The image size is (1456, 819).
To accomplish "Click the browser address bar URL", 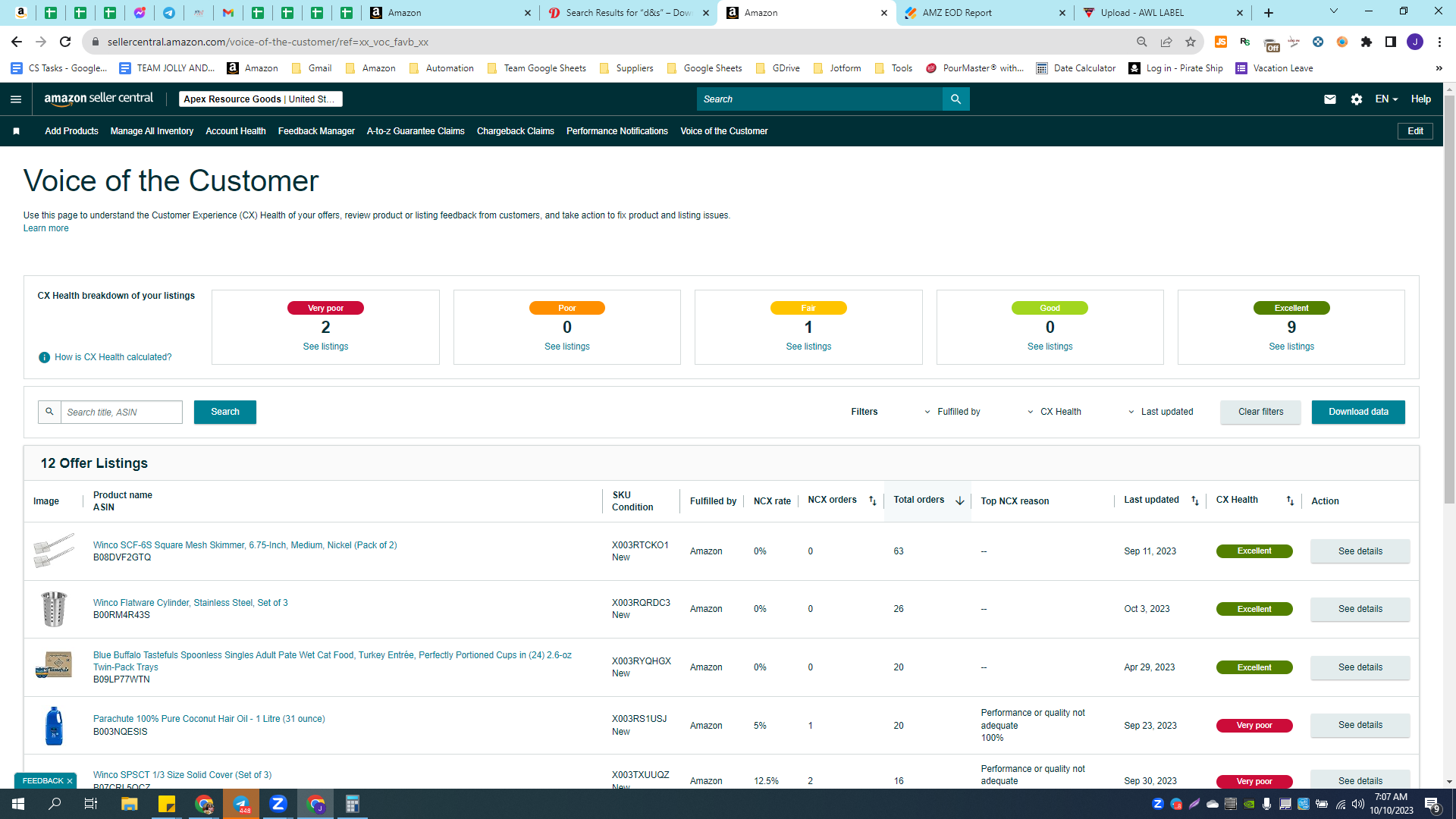I will coord(268,42).
